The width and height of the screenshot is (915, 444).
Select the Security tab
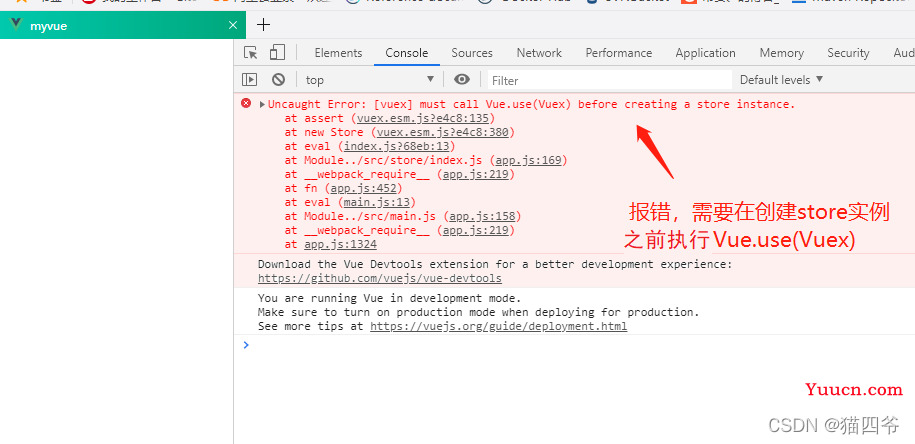point(848,53)
